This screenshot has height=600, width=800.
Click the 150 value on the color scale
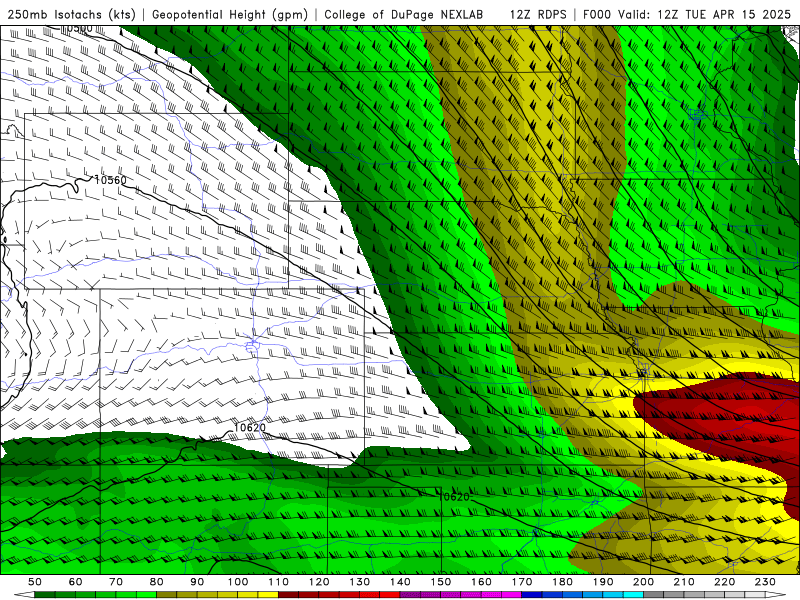pos(441,582)
